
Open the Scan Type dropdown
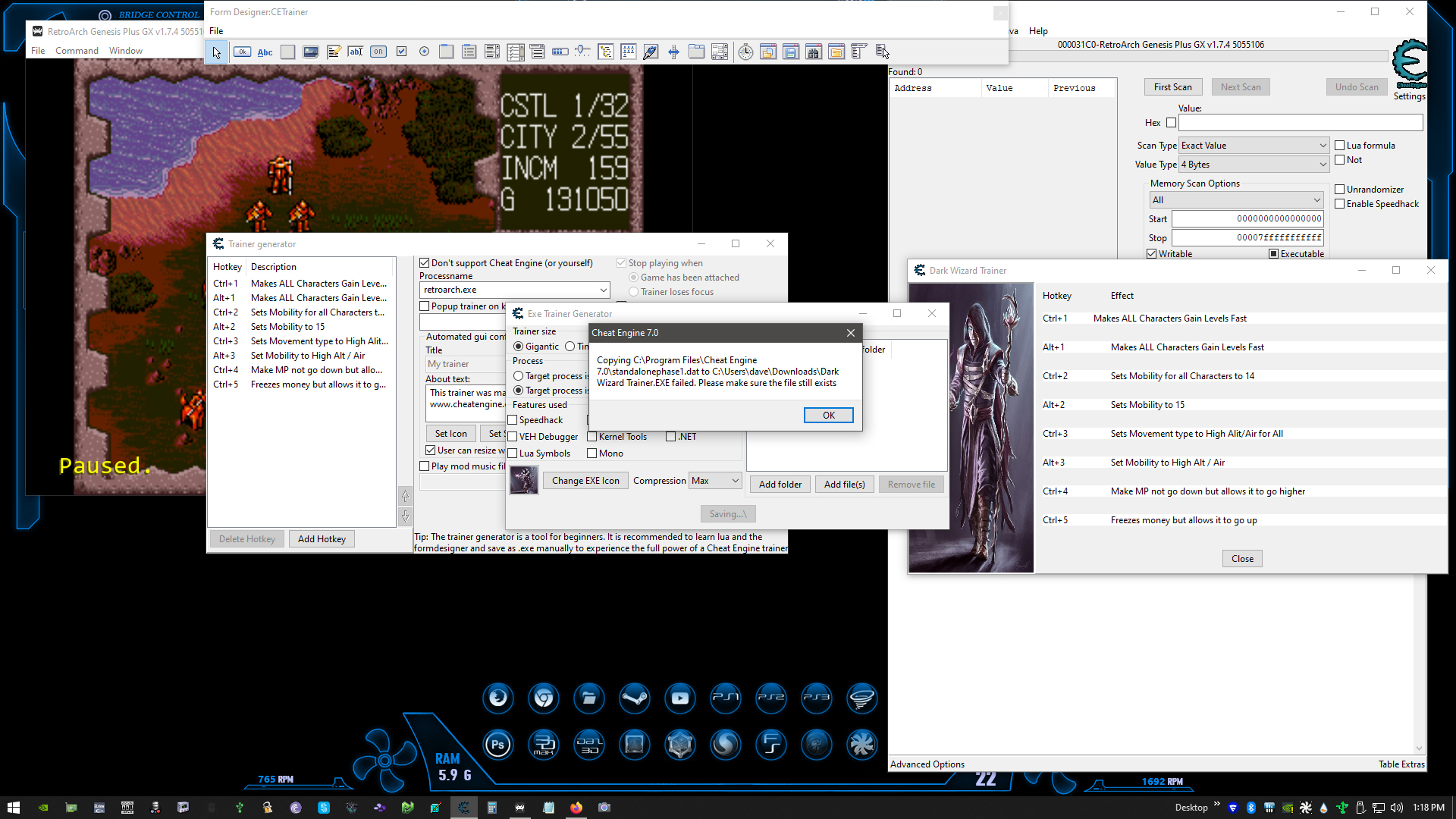(1254, 146)
